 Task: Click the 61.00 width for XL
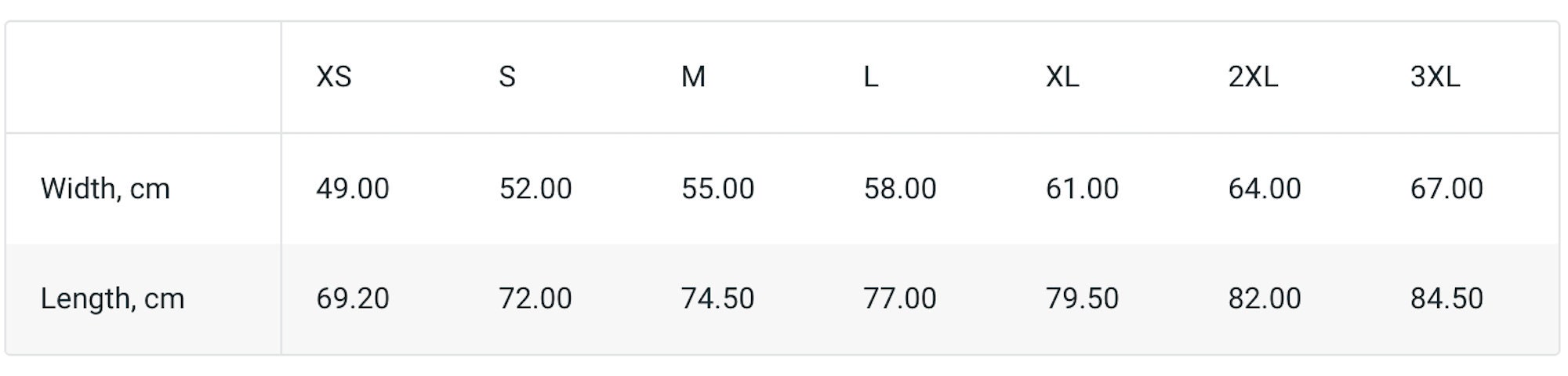point(1082,189)
